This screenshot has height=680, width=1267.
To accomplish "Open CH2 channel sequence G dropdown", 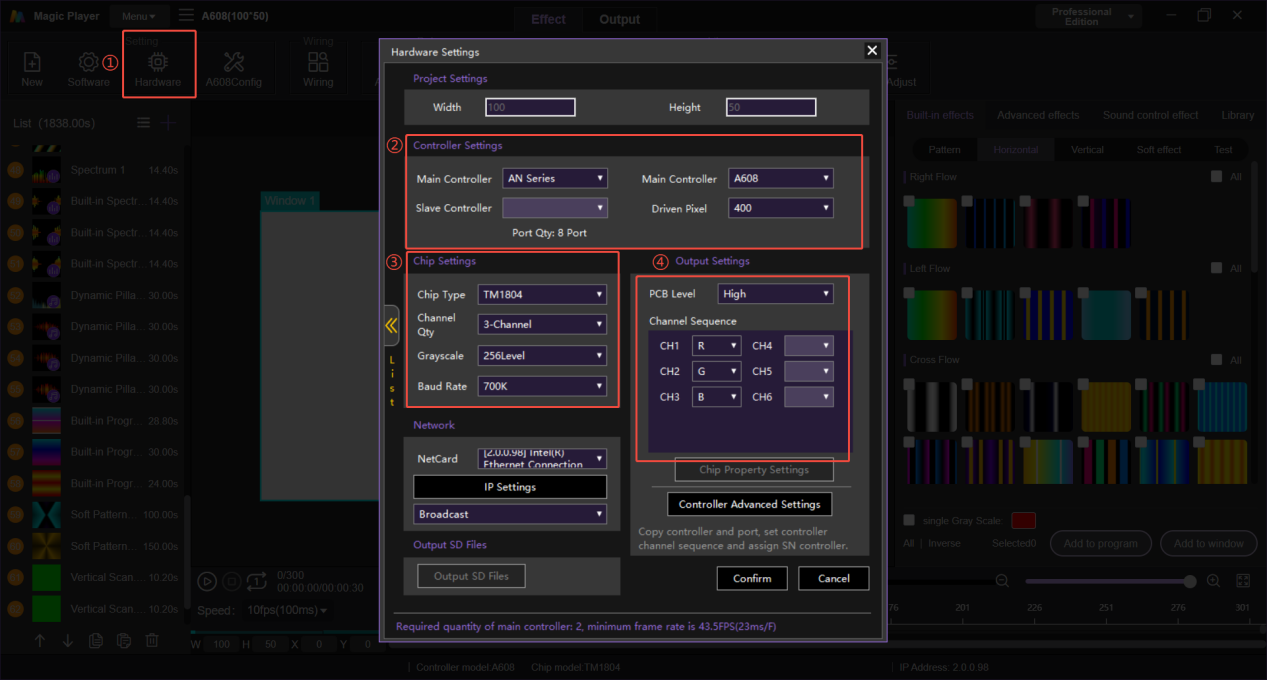I will [716, 371].
